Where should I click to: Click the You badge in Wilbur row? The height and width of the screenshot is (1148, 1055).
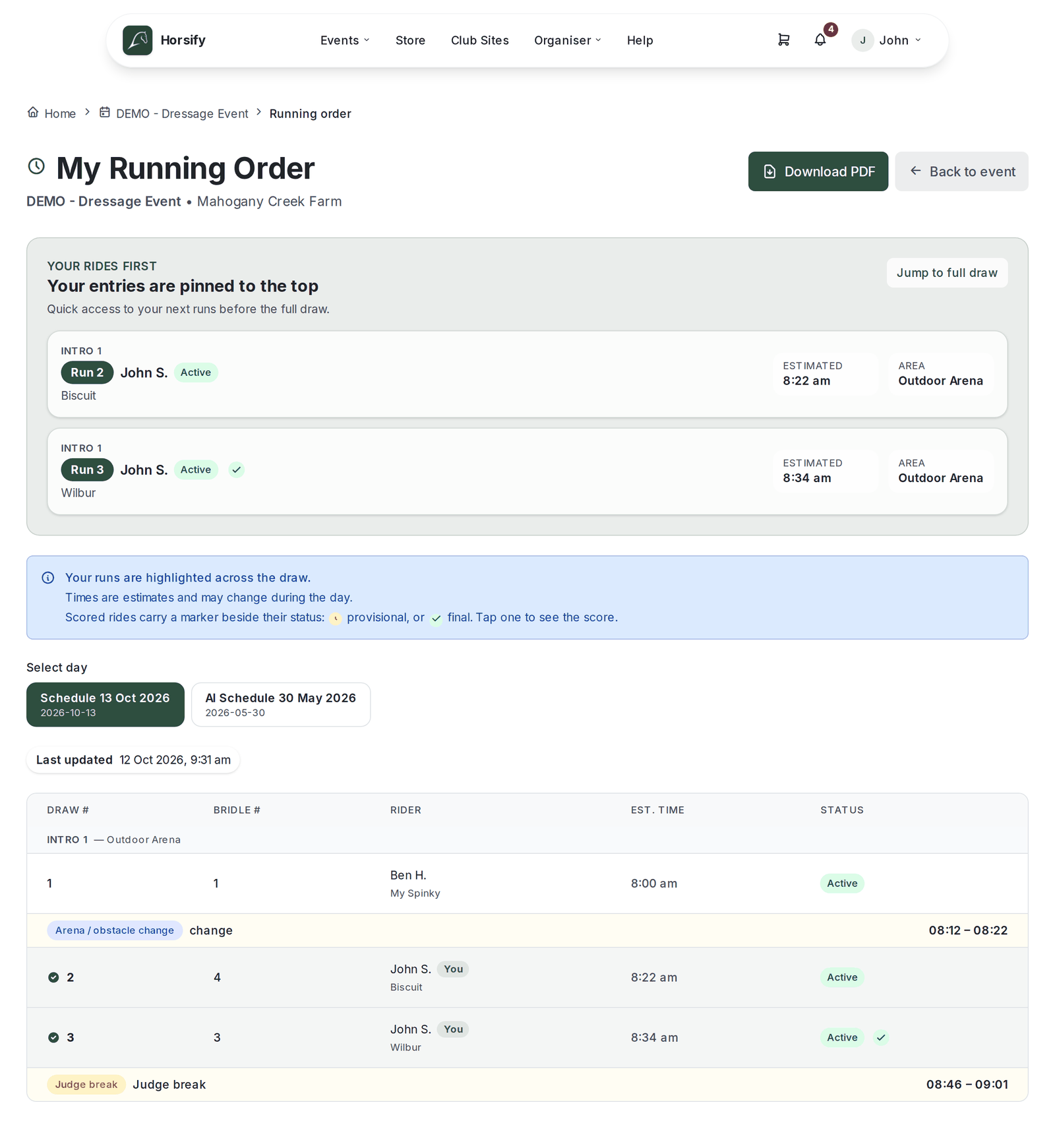pyautogui.click(x=453, y=1029)
